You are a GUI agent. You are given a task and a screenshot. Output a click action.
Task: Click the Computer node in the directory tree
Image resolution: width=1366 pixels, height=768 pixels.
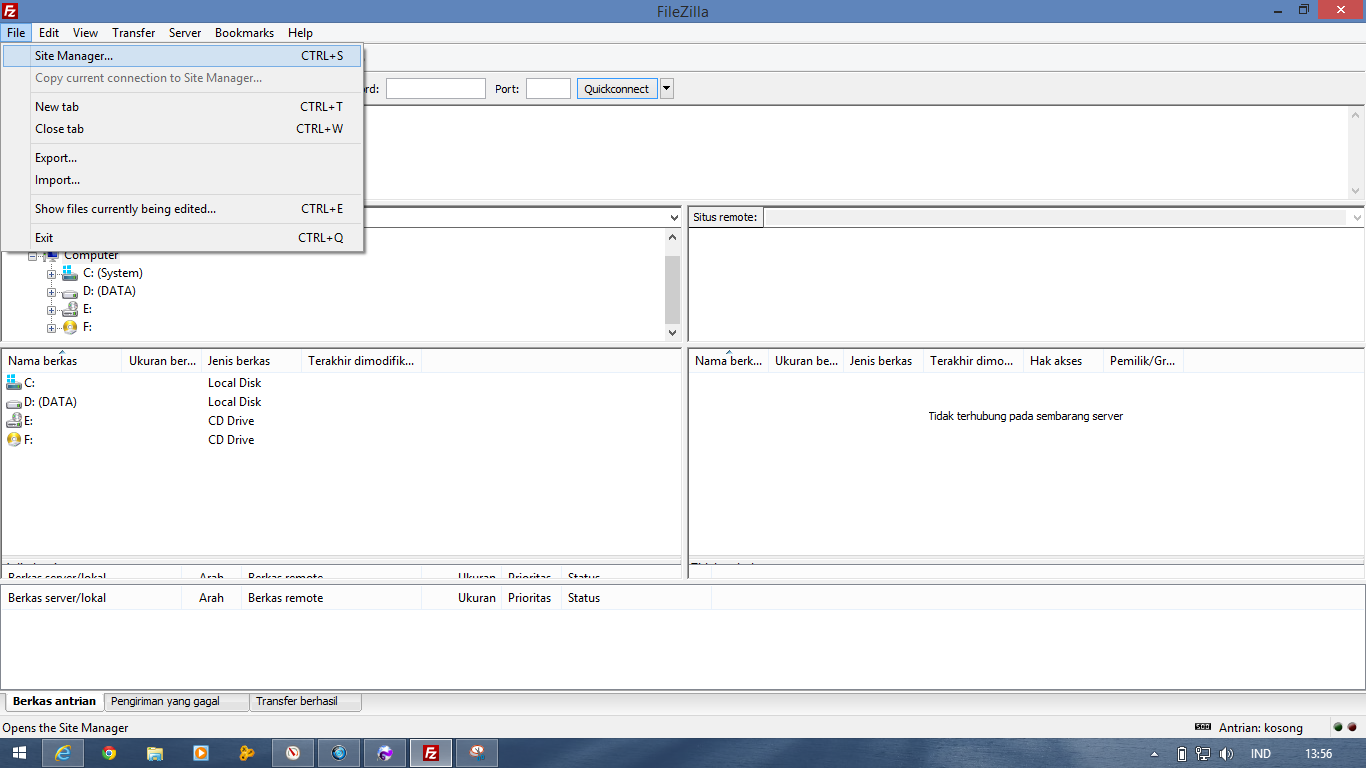click(x=88, y=255)
